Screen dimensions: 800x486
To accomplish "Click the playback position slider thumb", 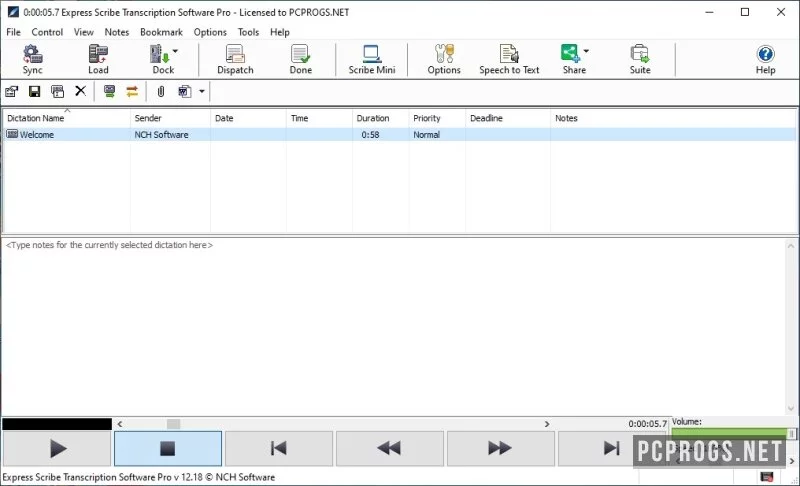I will click(x=173, y=424).
